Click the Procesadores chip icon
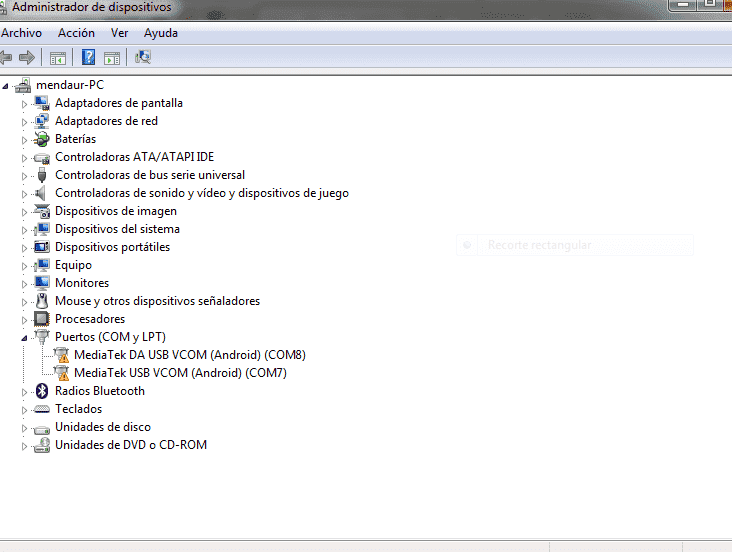The width and height of the screenshot is (732, 552). (42, 319)
